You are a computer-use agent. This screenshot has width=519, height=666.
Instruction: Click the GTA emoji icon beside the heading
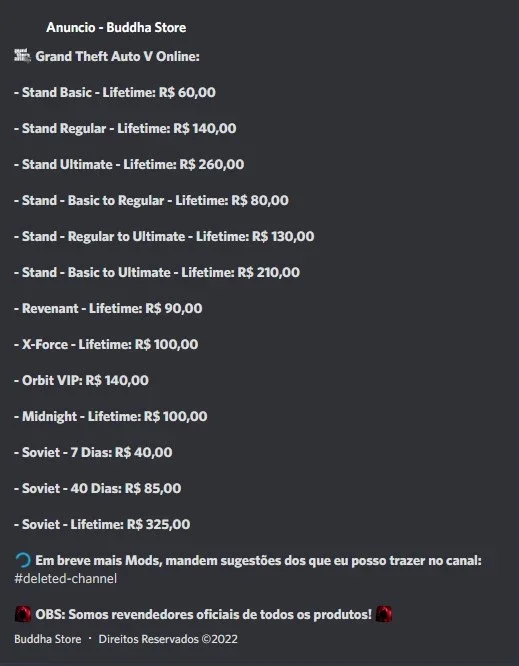(23, 56)
